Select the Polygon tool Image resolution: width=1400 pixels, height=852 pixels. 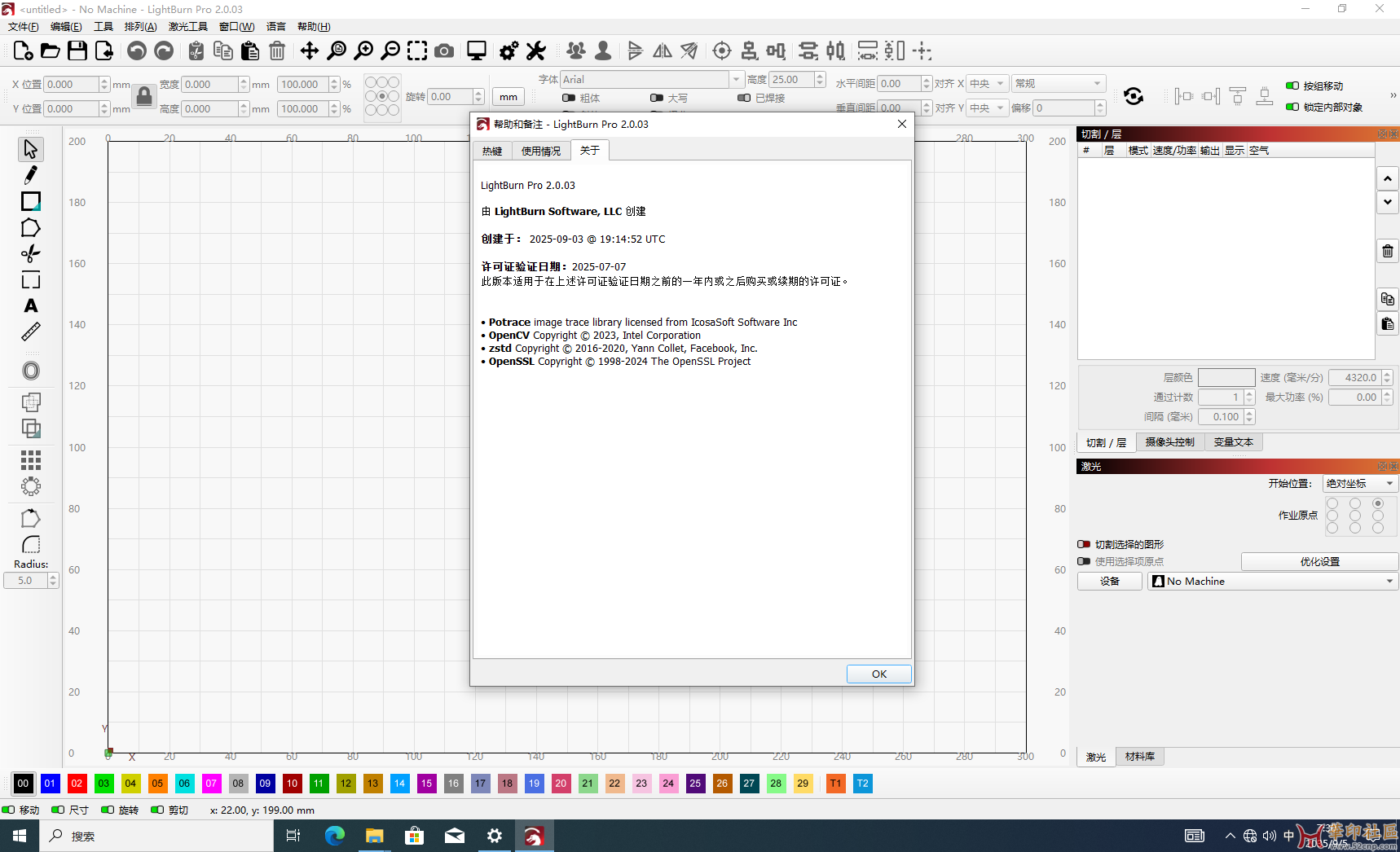31,227
